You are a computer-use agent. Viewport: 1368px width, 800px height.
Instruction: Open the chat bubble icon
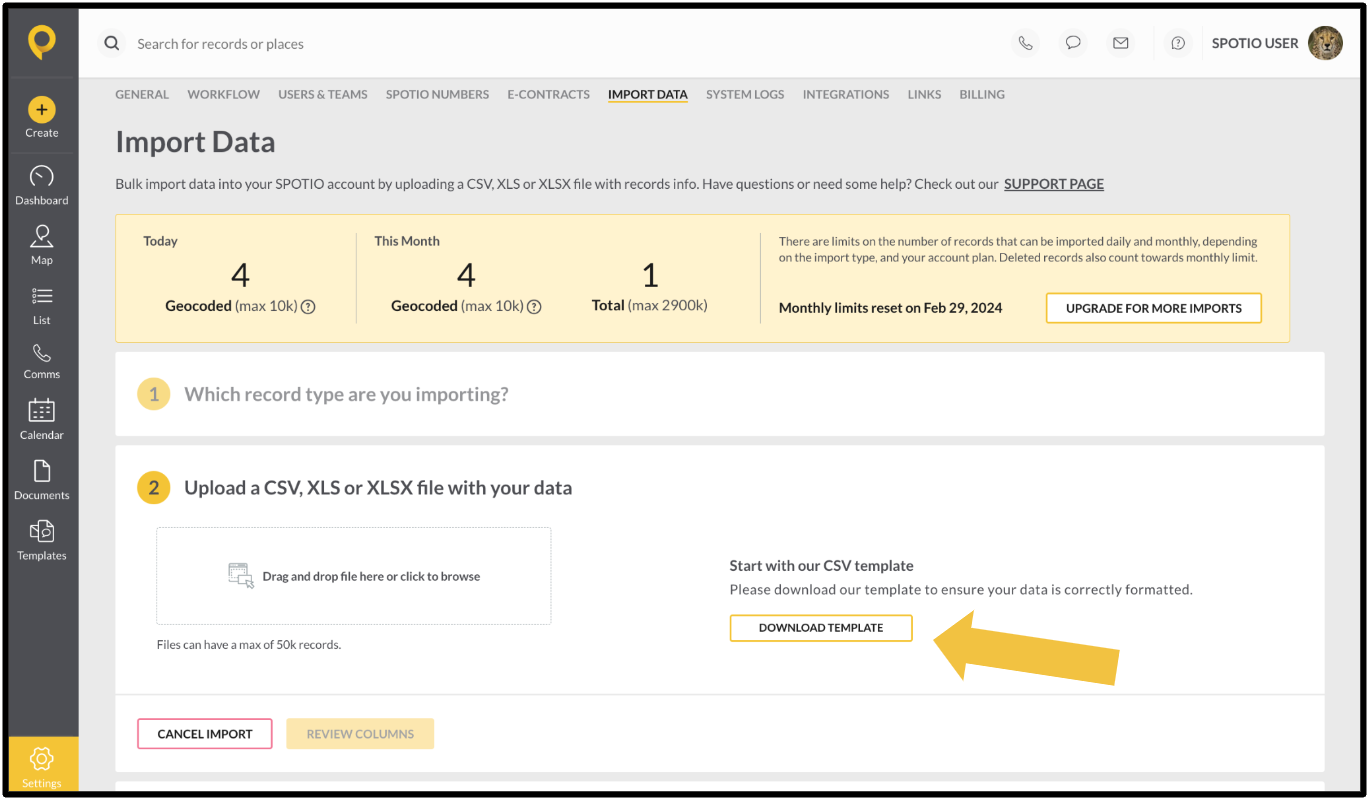click(x=1073, y=43)
